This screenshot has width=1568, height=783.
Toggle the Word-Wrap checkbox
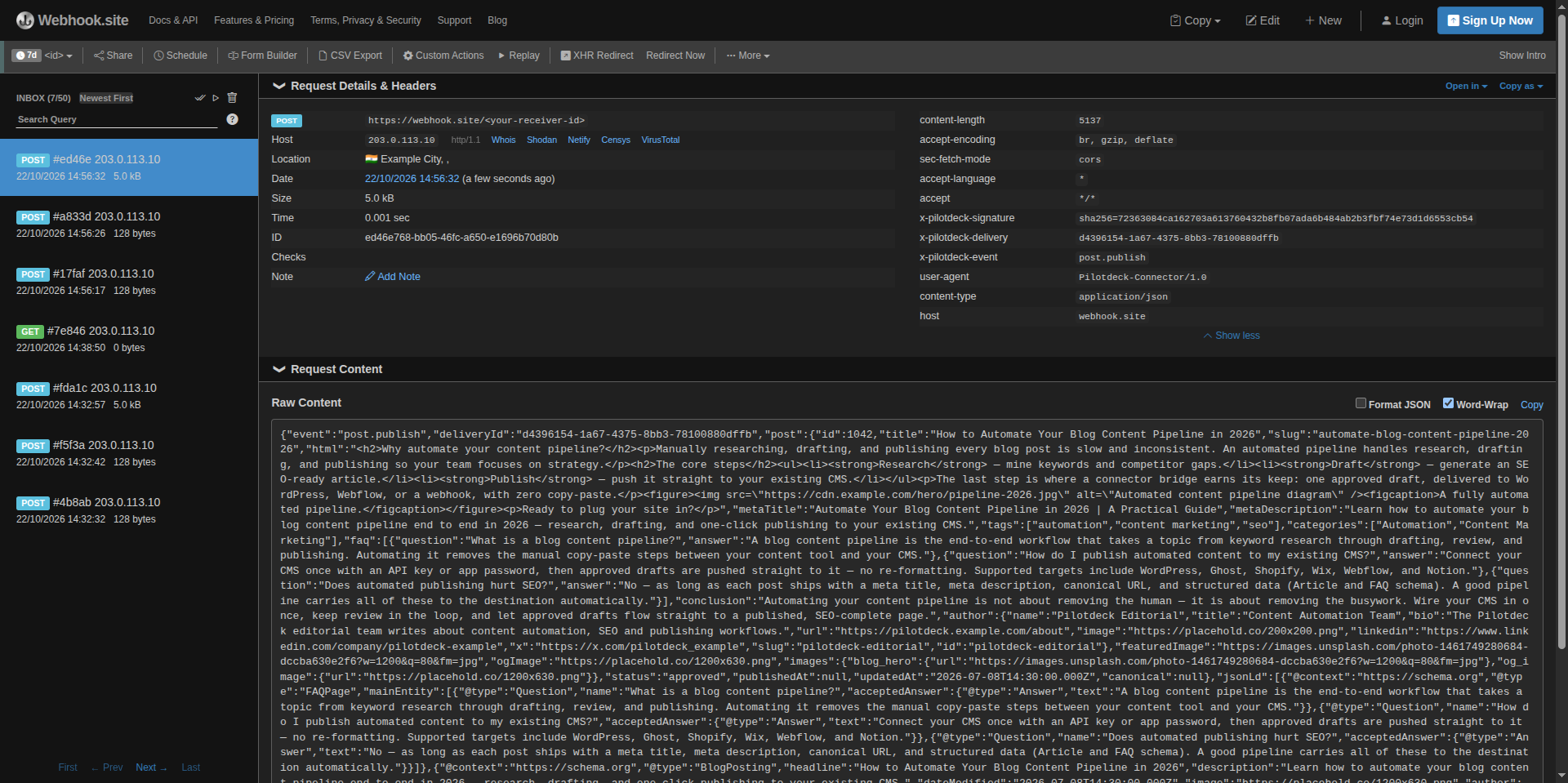(x=1448, y=403)
